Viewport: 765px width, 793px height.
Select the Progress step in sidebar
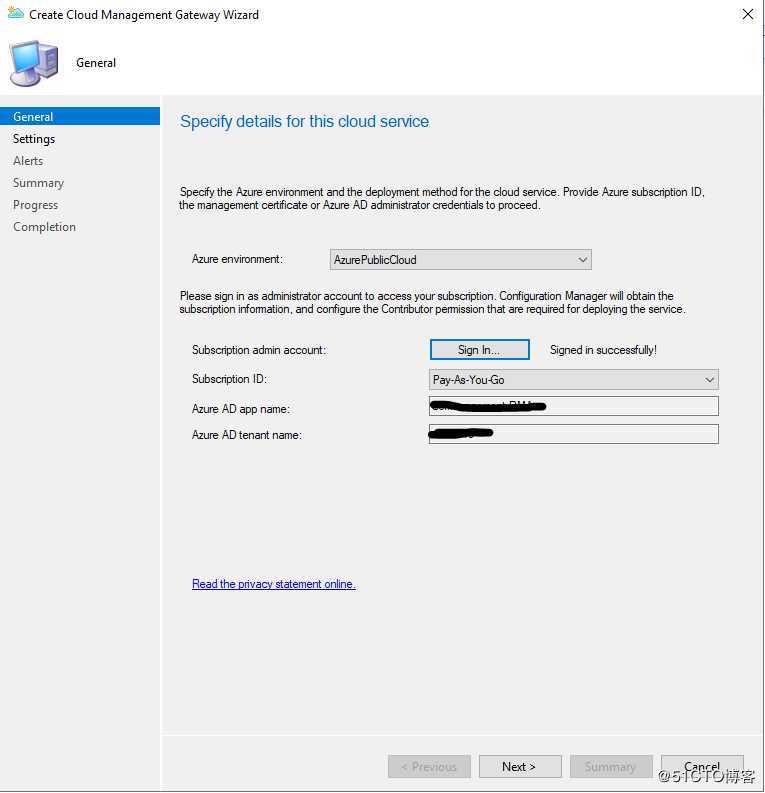35,205
